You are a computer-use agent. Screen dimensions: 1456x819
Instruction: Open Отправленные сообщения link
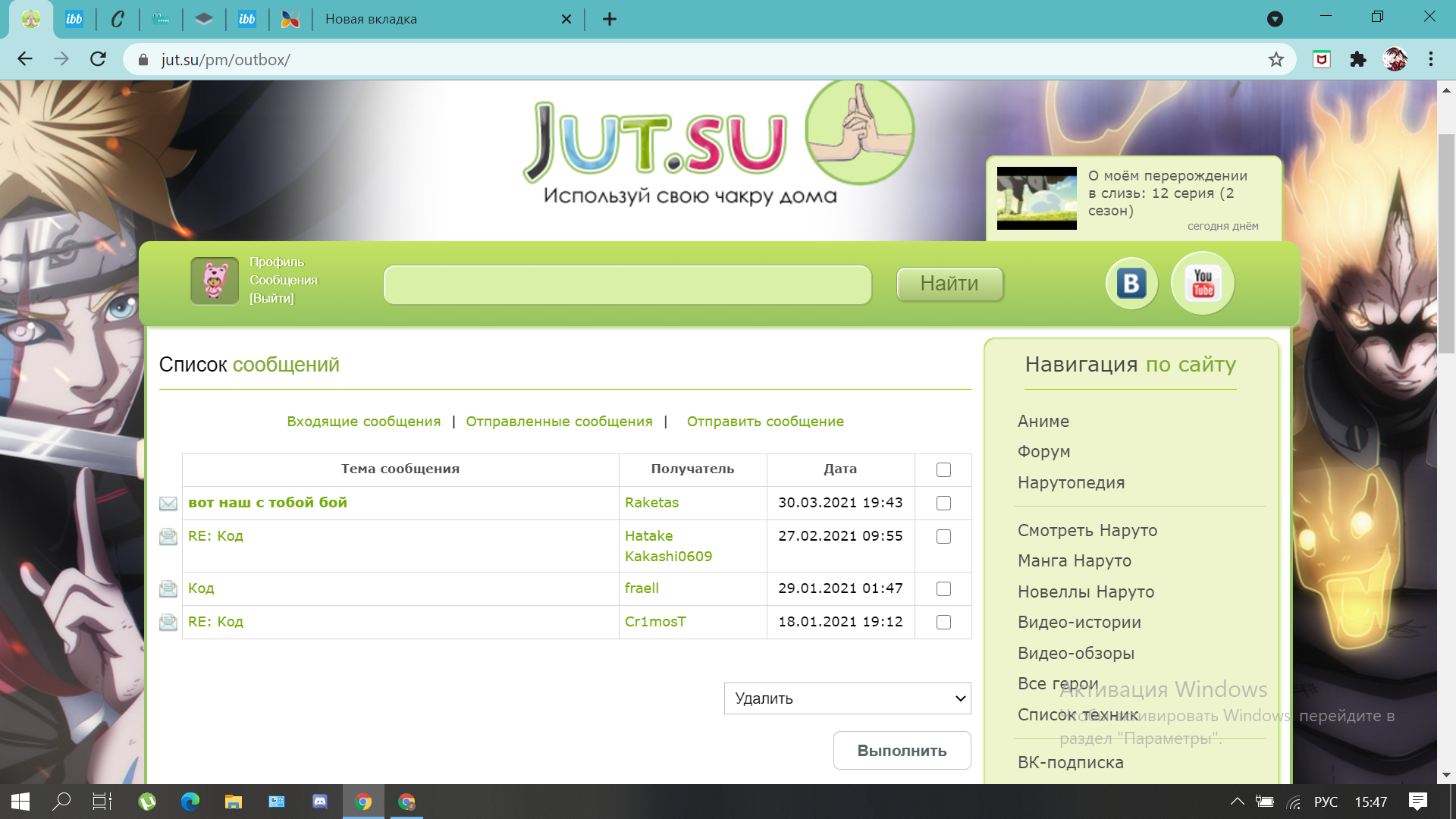pos(559,422)
